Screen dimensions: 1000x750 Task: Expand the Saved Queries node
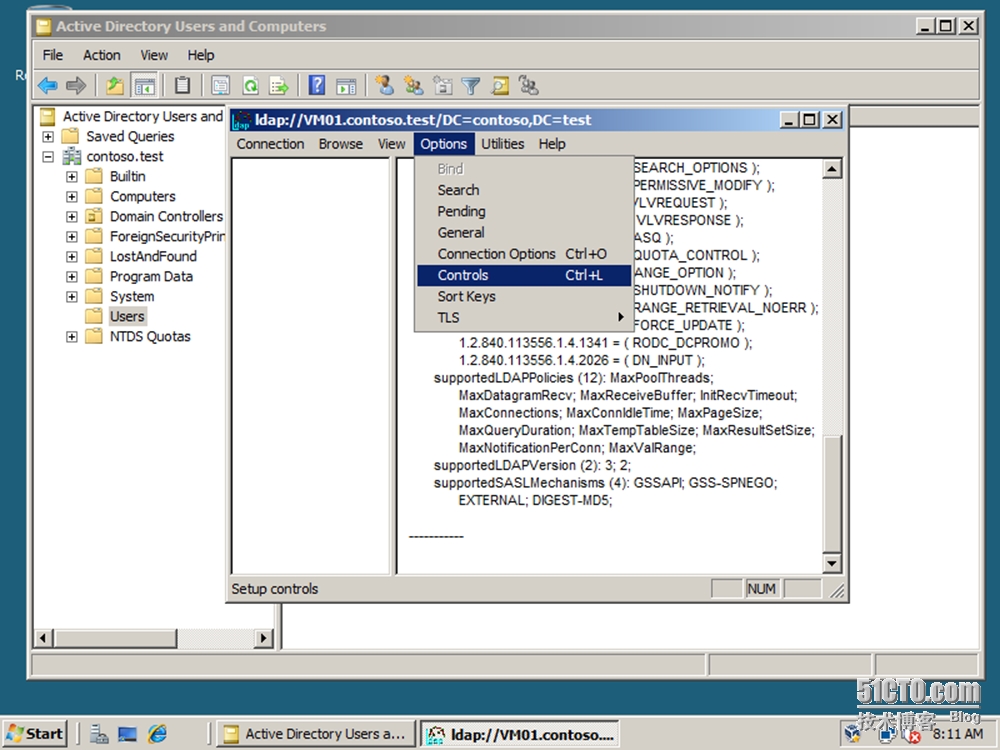[48, 136]
